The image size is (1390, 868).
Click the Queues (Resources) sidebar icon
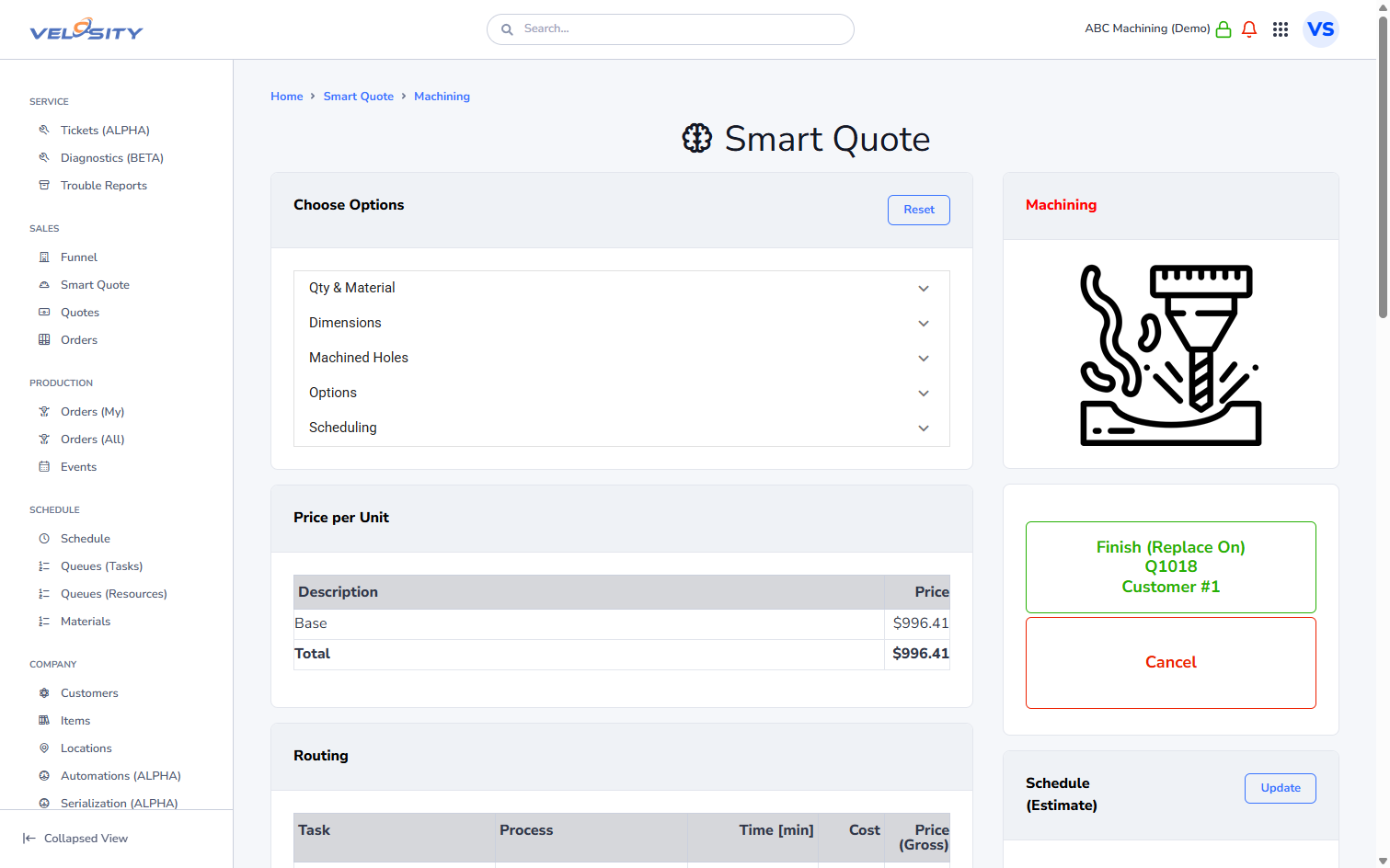(x=44, y=593)
